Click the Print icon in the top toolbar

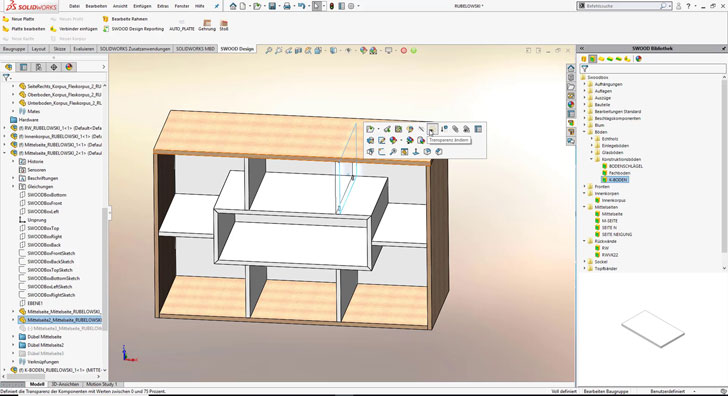pyautogui.click(x=287, y=6)
